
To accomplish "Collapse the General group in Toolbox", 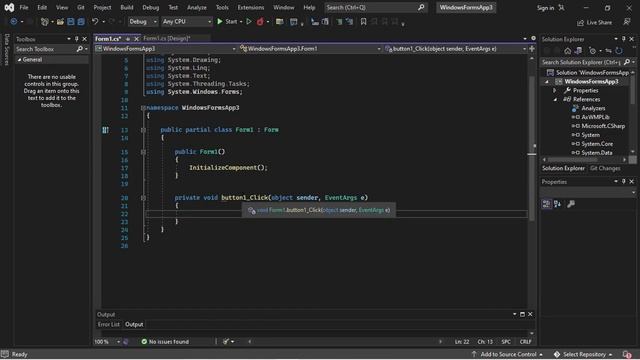I will click(19, 60).
